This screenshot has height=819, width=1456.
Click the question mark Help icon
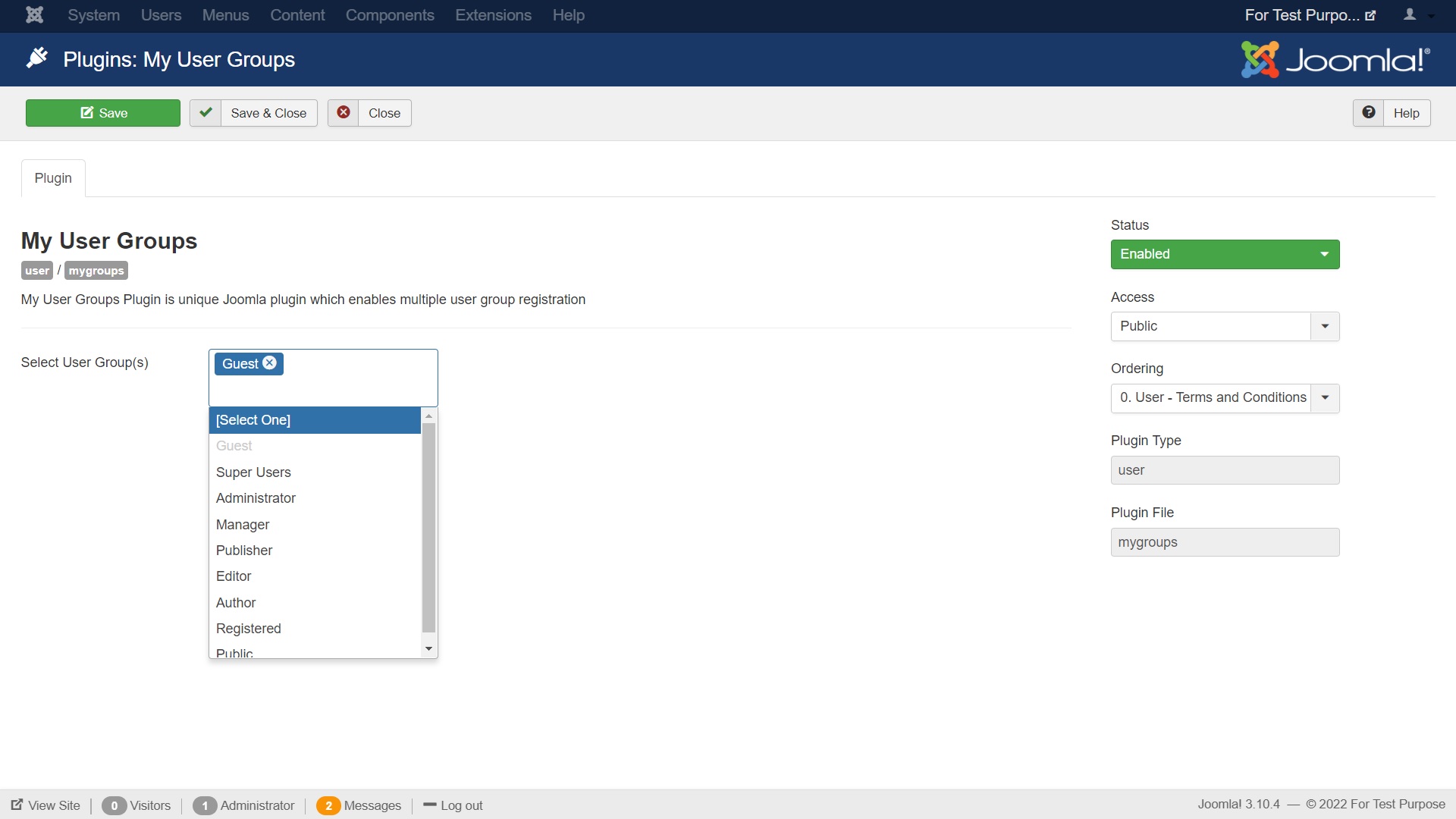pyautogui.click(x=1368, y=113)
